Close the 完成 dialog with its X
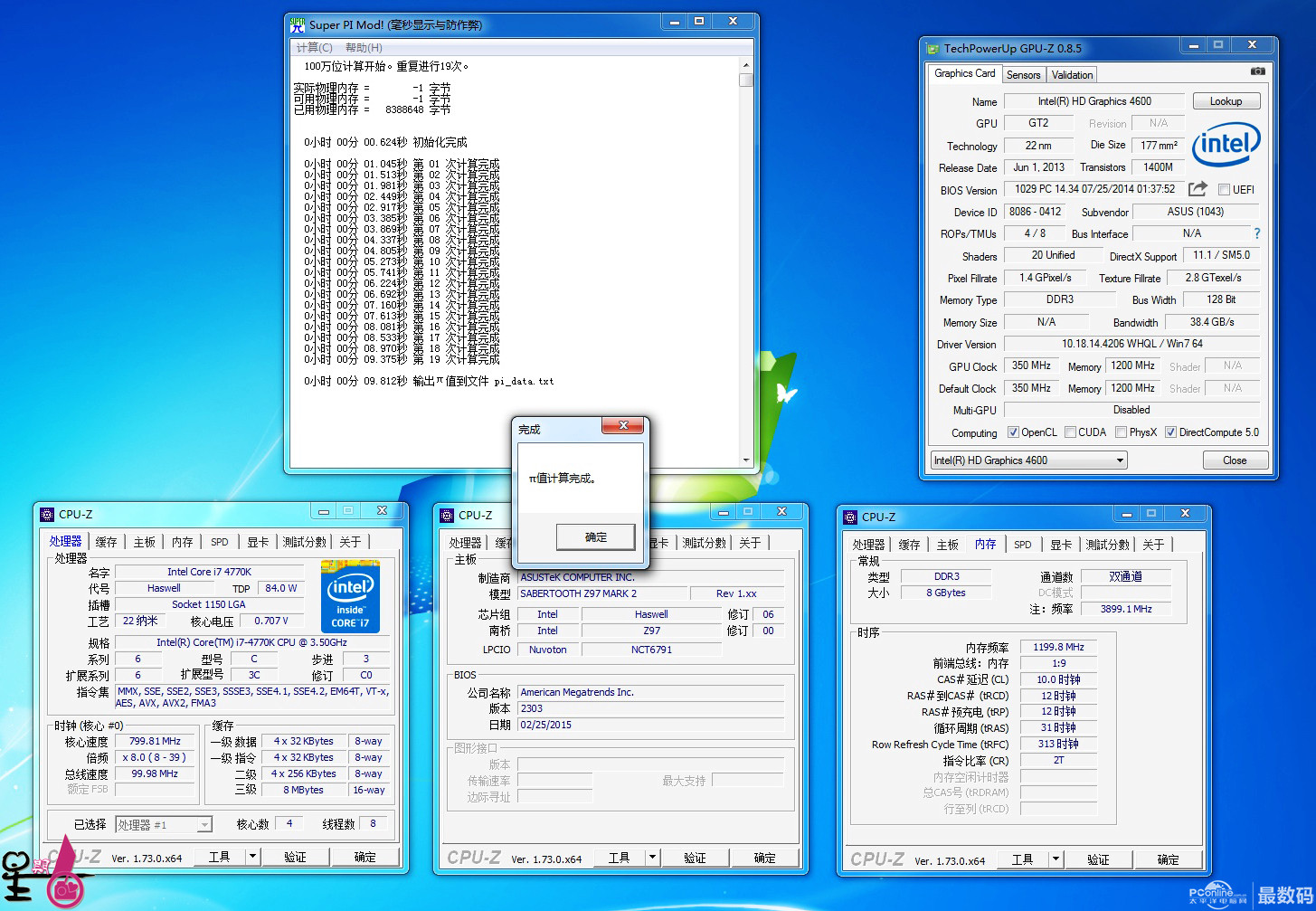The height and width of the screenshot is (911, 1316). tap(623, 426)
